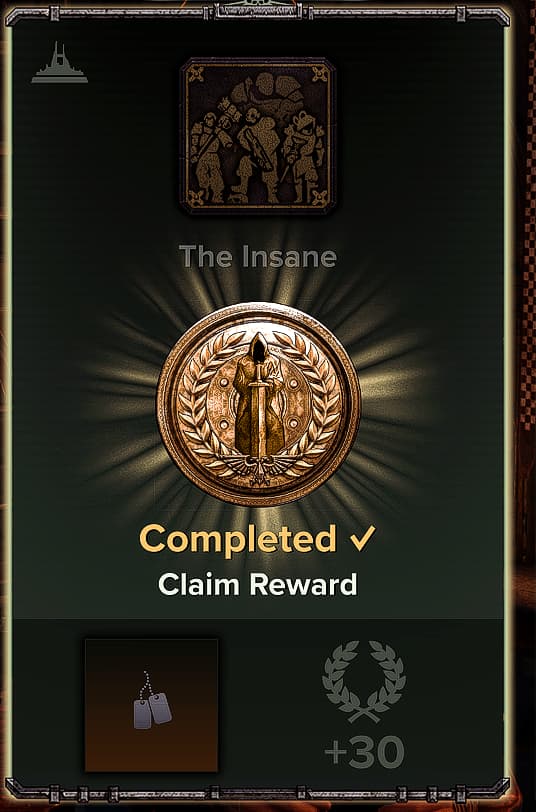Click the winged emblem at the medal's base
The height and width of the screenshot is (812, 536).
pos(258,468)
